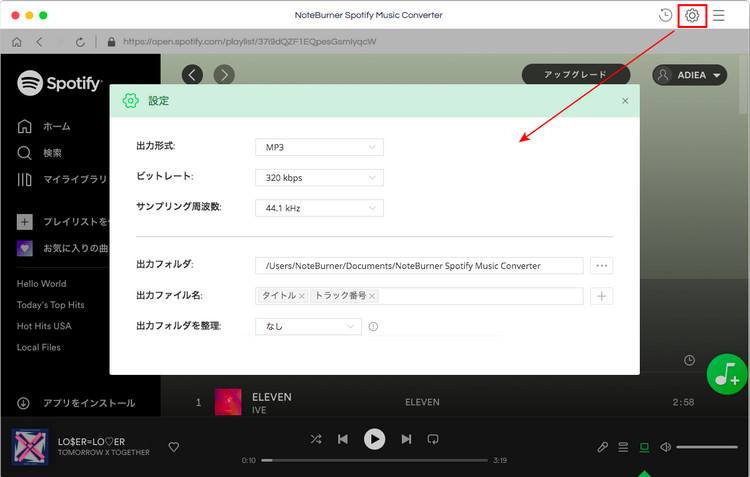Click the ELEVEN album name in track row
750x477 pixels.
422,402
